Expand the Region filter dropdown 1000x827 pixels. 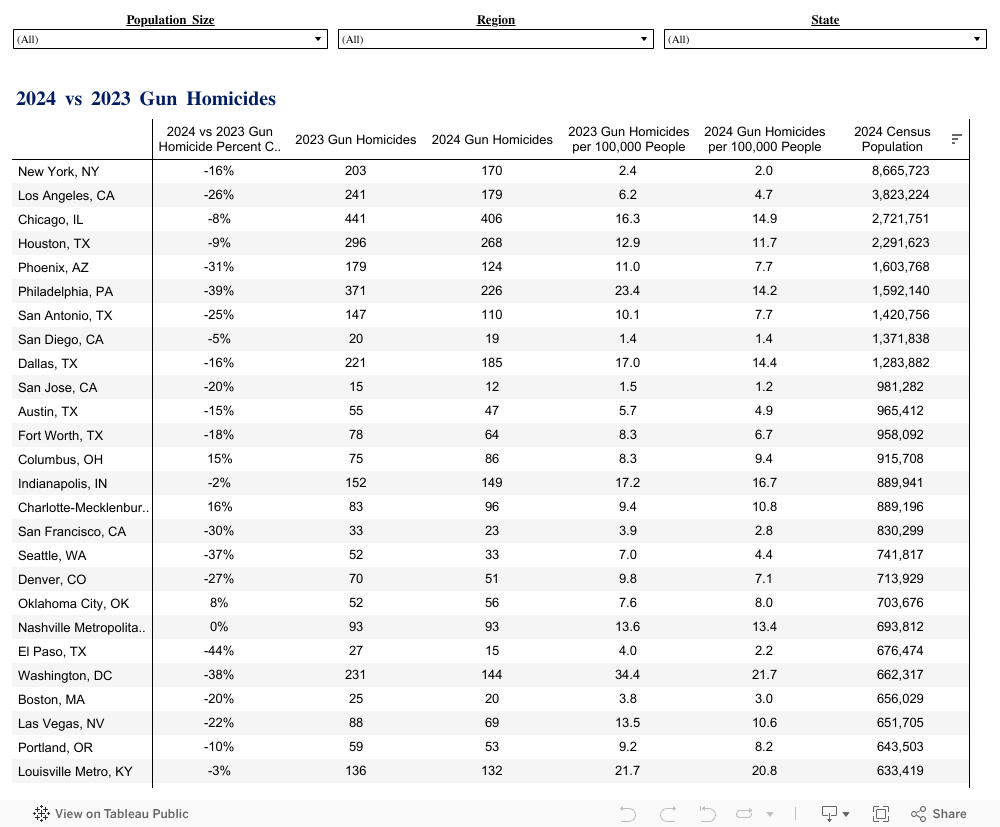click(495, 39)
